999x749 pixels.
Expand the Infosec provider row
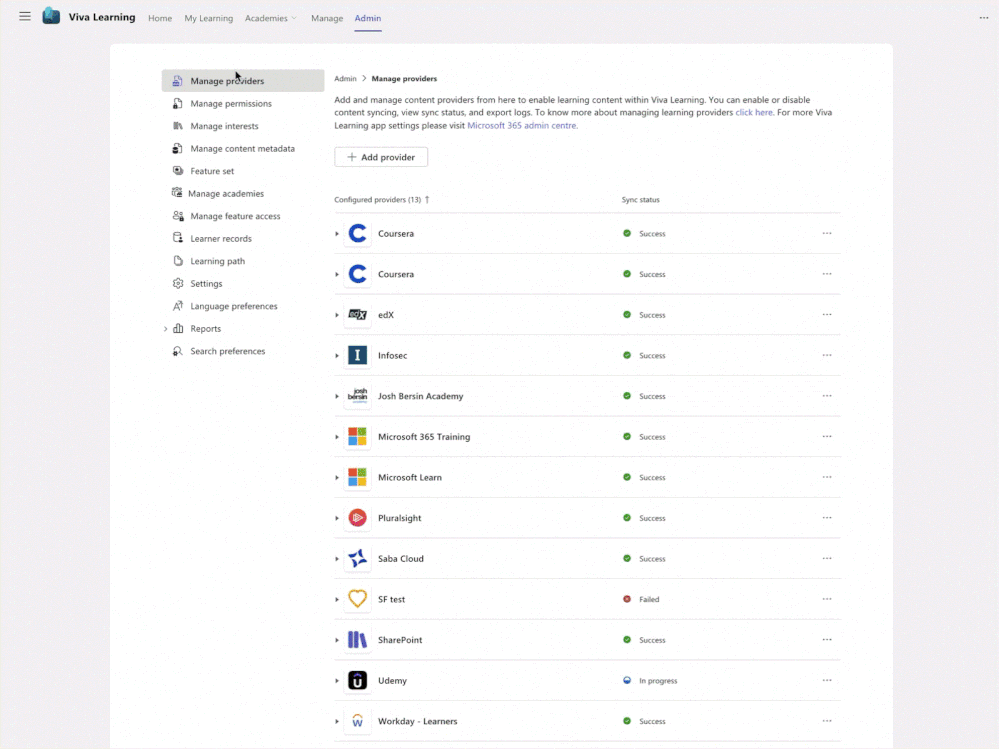tap(337, 355)
